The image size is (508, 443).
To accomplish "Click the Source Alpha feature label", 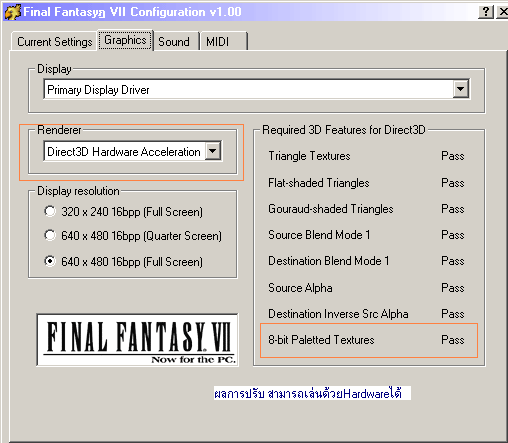I will pyautogui.click(x=300, y=288).
